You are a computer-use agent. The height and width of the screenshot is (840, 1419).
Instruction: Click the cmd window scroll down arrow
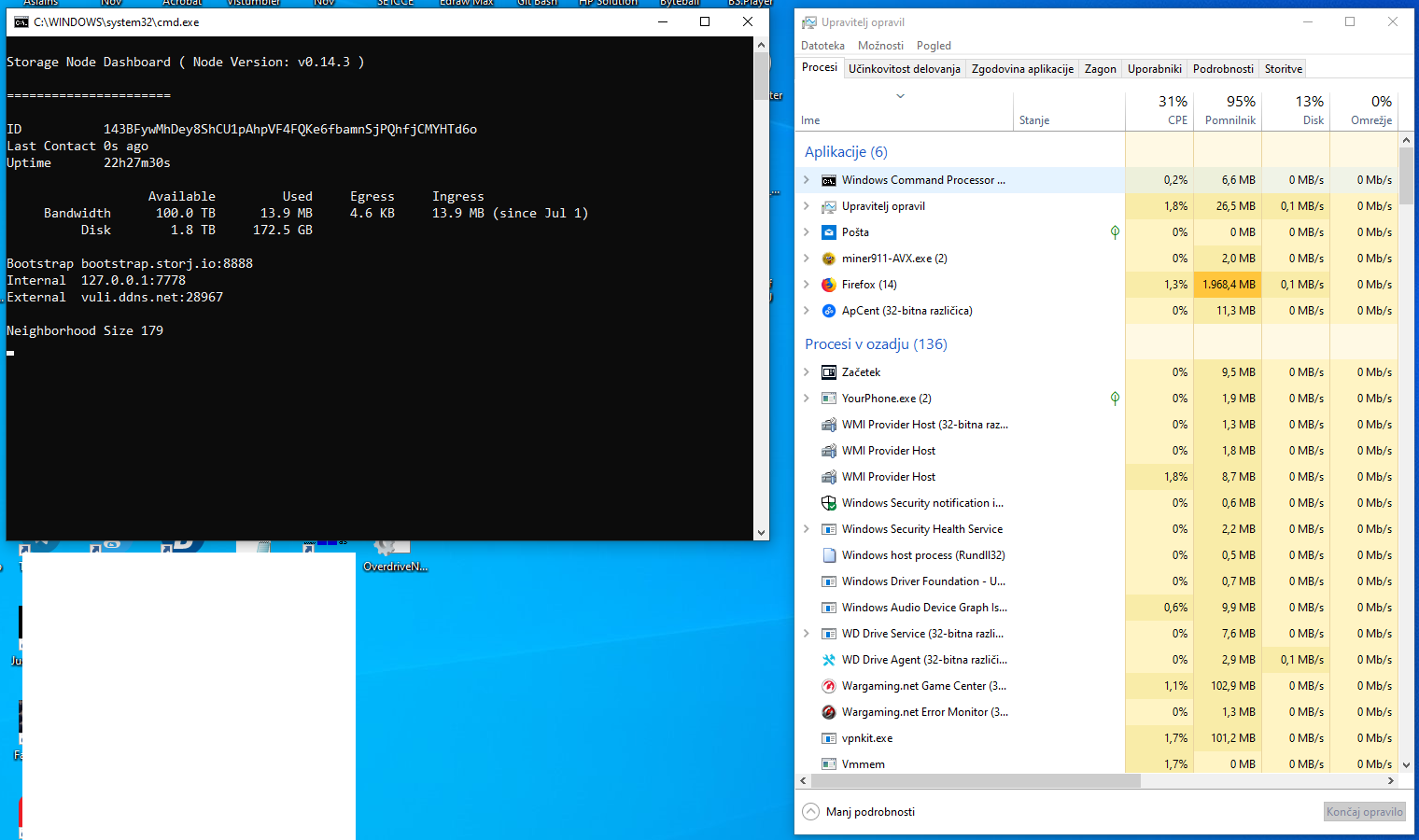pos(762,533)
